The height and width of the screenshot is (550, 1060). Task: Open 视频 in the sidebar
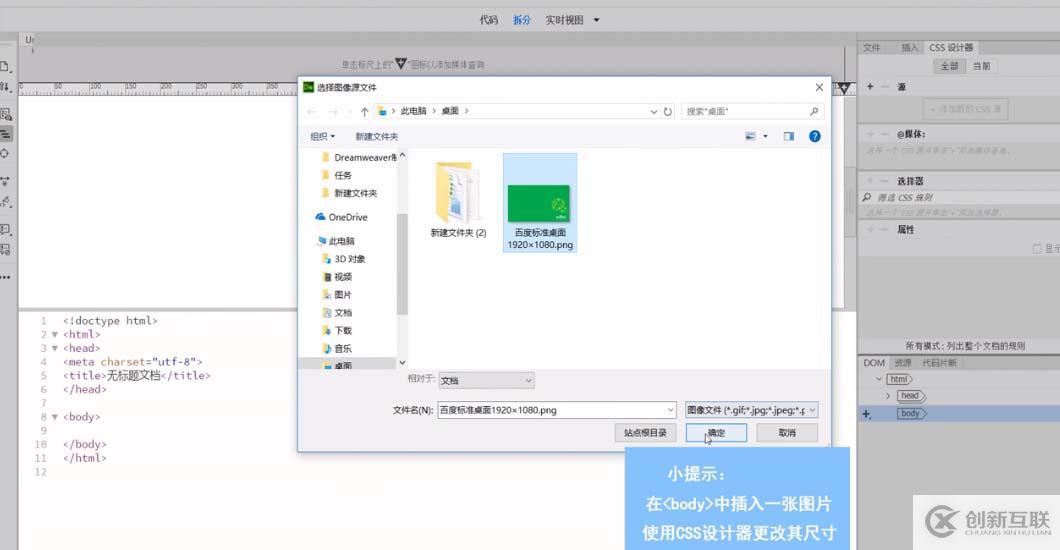coord(337,277)
